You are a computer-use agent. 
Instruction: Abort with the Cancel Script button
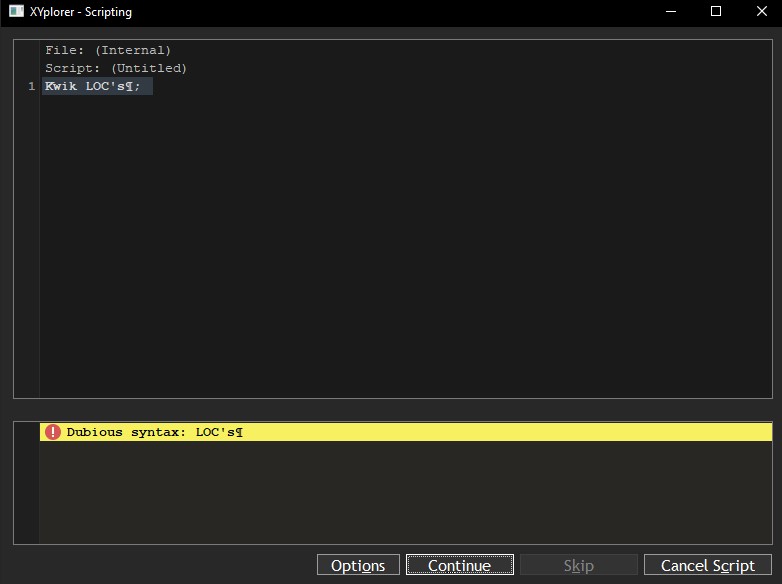pyautogui.click(x=707, y=565)
